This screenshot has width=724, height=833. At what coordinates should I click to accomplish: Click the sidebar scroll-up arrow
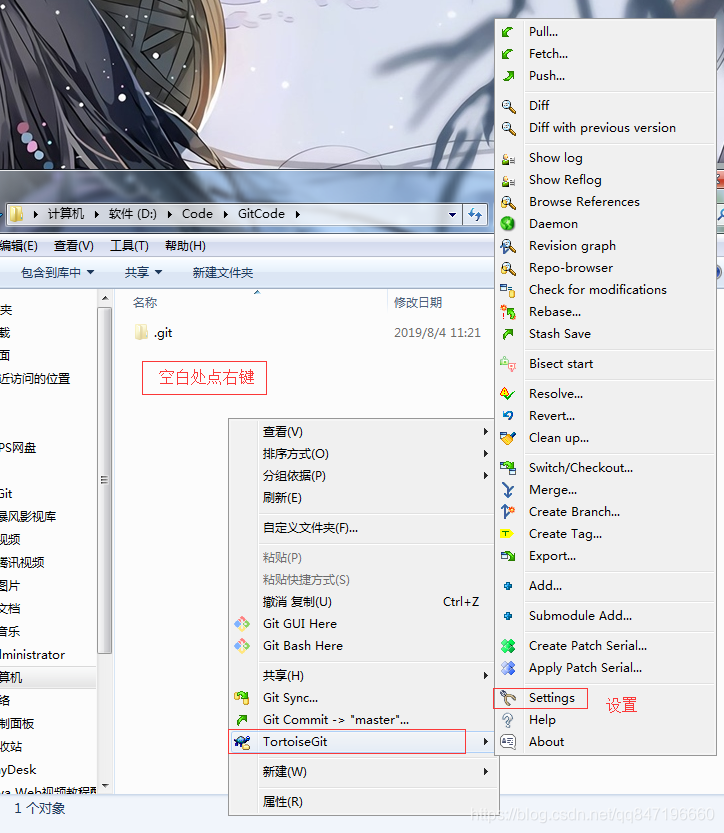(105, 299)
